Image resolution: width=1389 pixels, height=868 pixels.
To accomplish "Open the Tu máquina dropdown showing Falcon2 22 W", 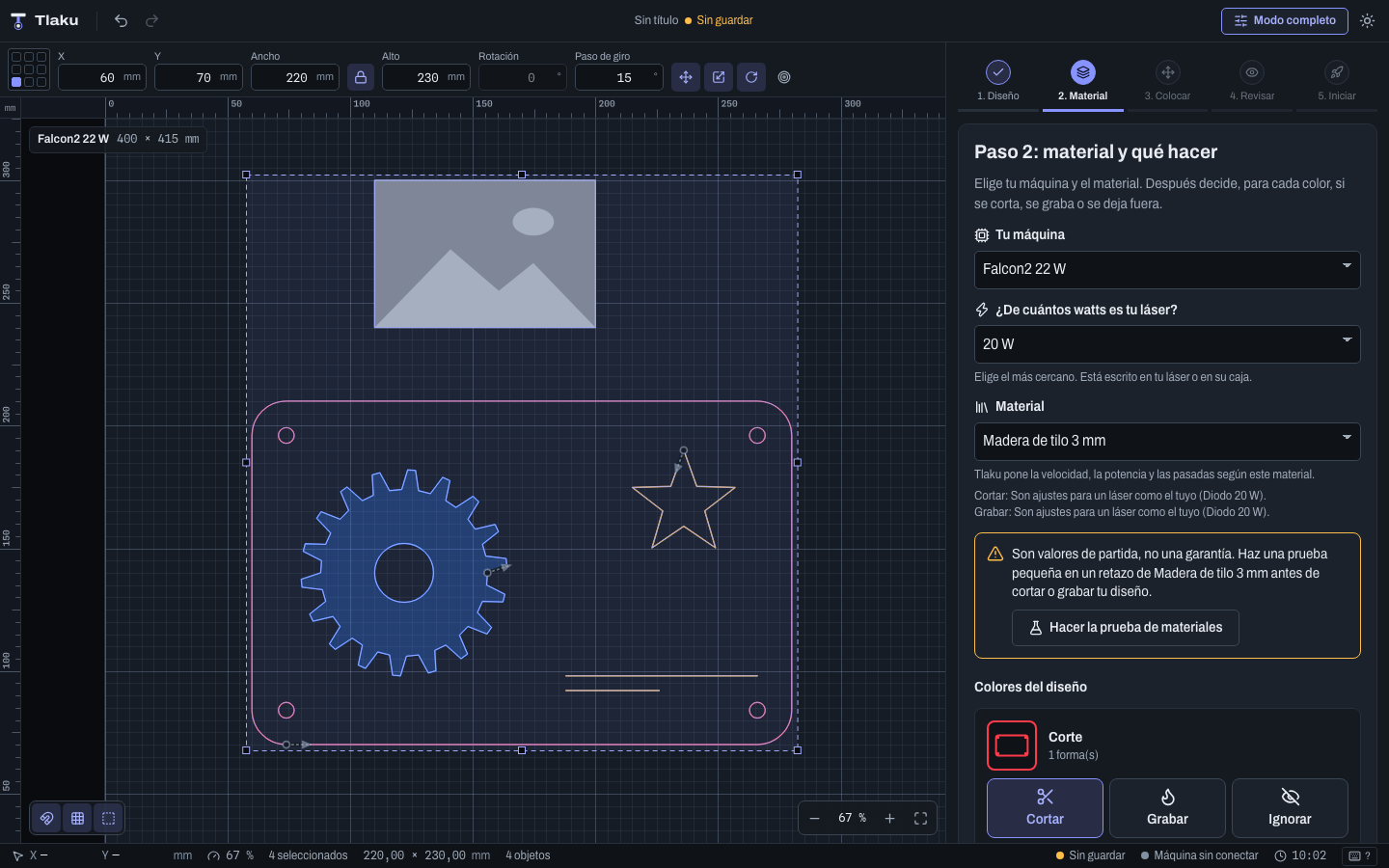I will 1167,269.
